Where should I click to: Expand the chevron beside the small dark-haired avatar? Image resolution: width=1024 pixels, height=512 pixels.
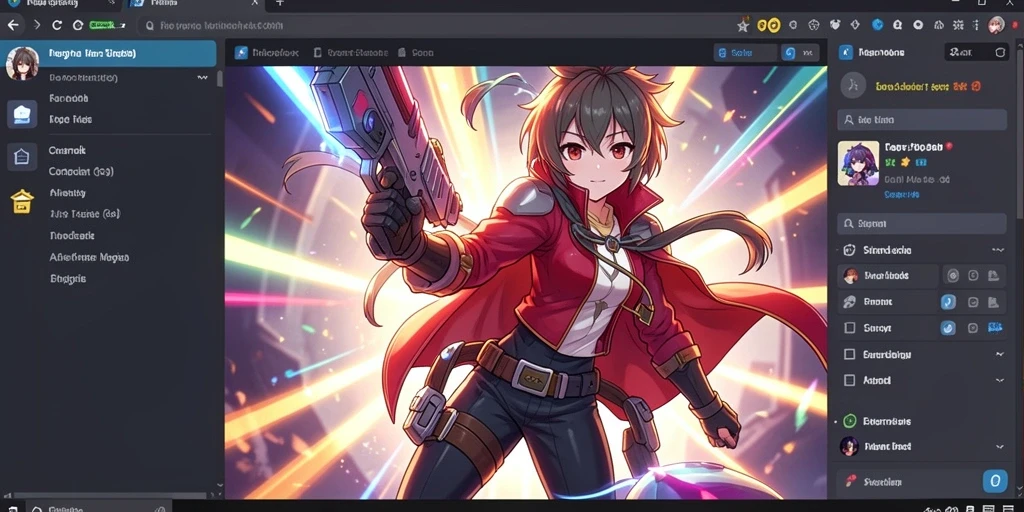pyautogui.click(x=999, y=447)
